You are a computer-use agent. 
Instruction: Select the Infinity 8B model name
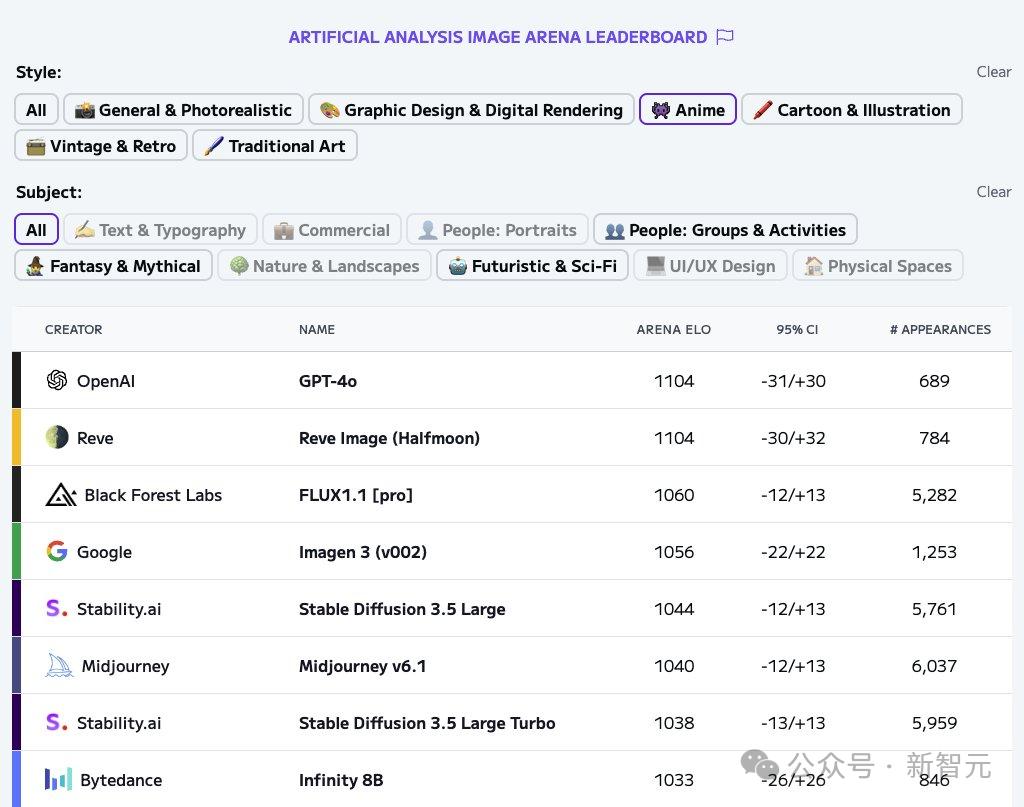pos(341,780)
